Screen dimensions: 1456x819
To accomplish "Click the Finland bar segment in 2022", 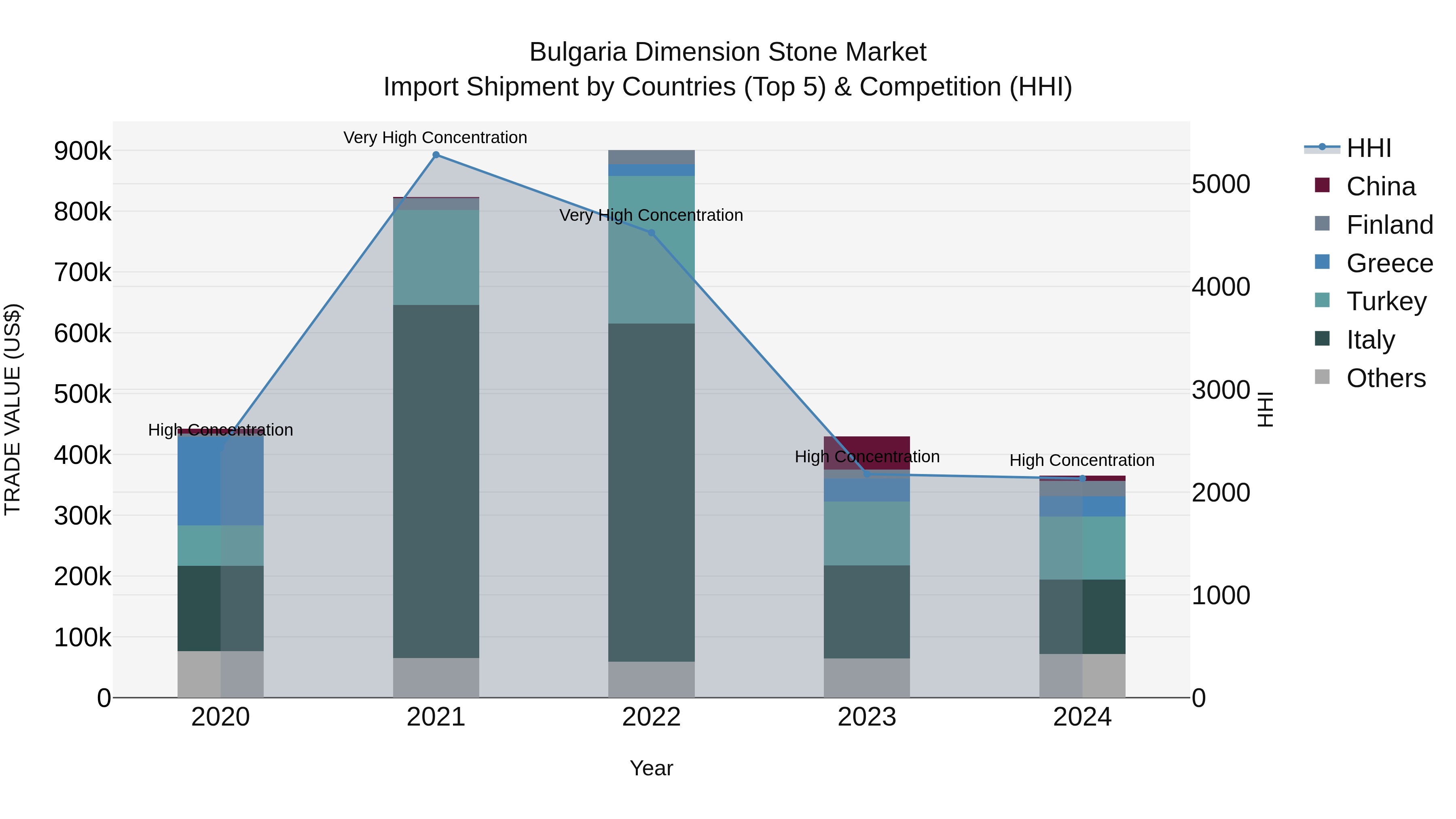I will [651, 157].
